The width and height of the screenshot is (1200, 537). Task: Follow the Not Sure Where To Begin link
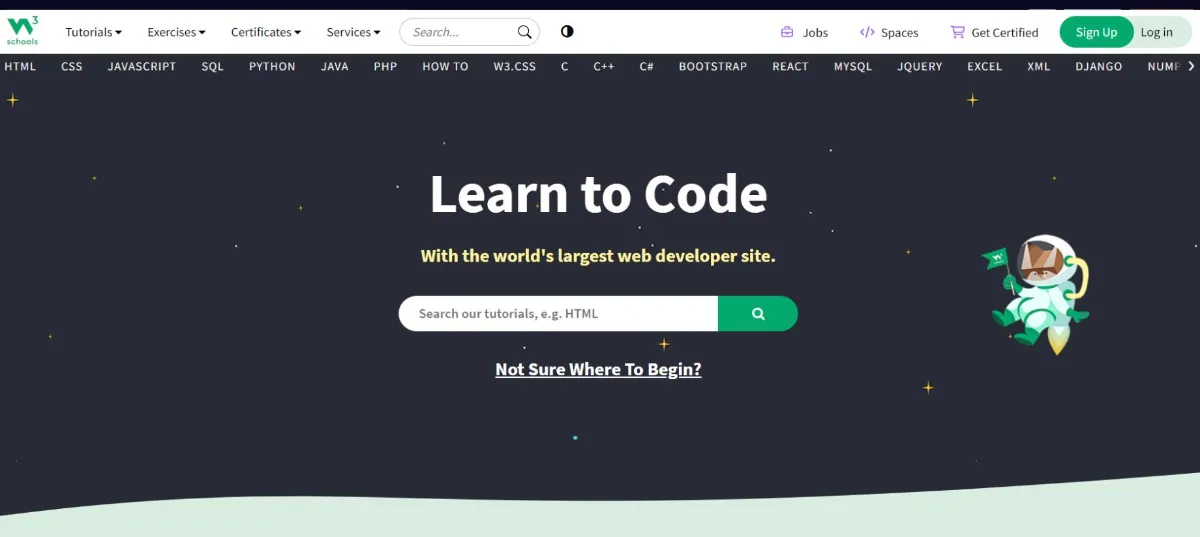coord(598,370)
